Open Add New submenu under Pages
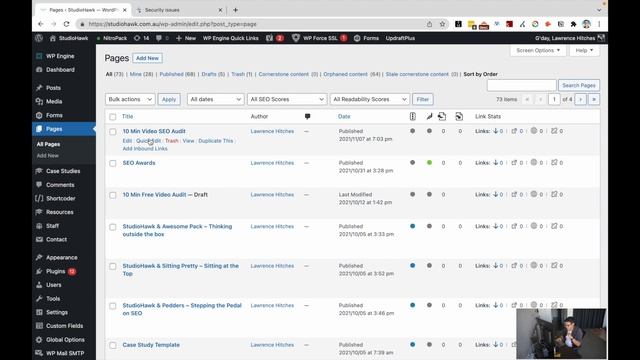The image size is (640, 360). pyautogui.click(x=48, y=156)
